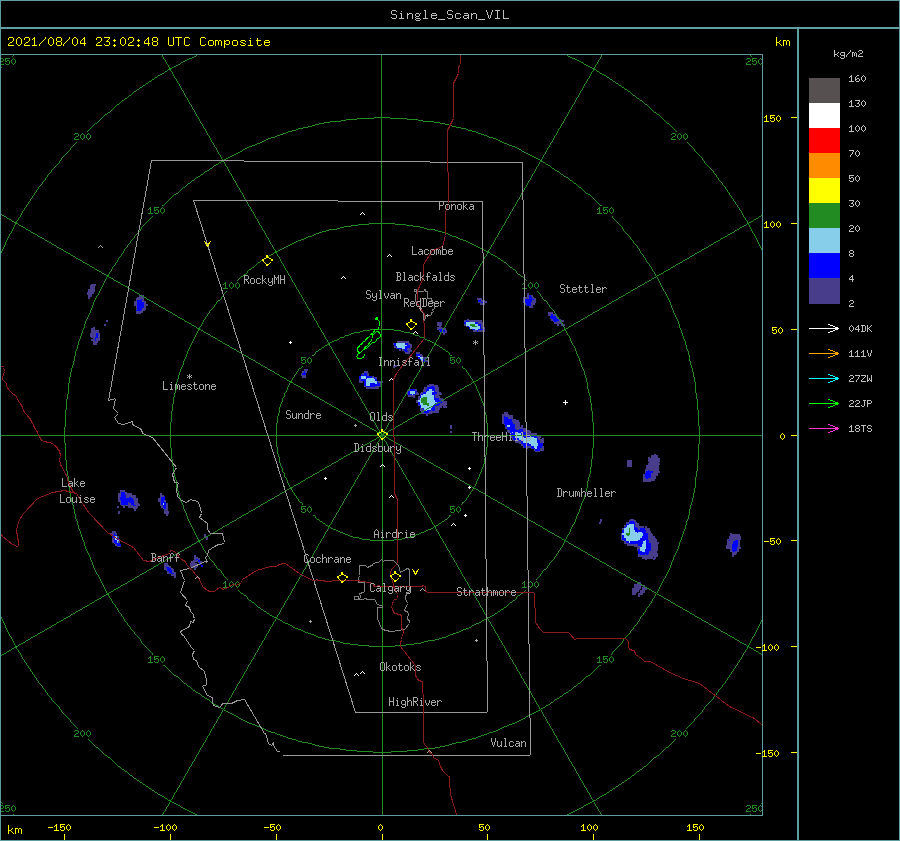Select the large light-blue cell southeast of Drumheller

(639, 539)
